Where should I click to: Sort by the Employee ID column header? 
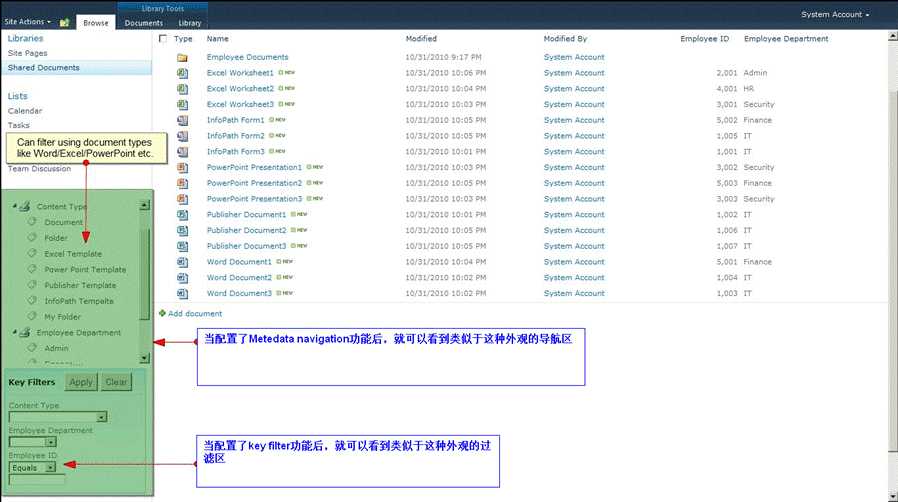coord(704,39)
